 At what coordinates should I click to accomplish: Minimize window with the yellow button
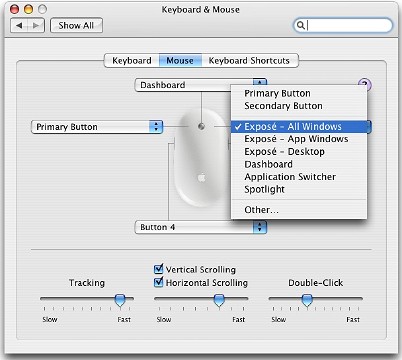tap(28, 9)
